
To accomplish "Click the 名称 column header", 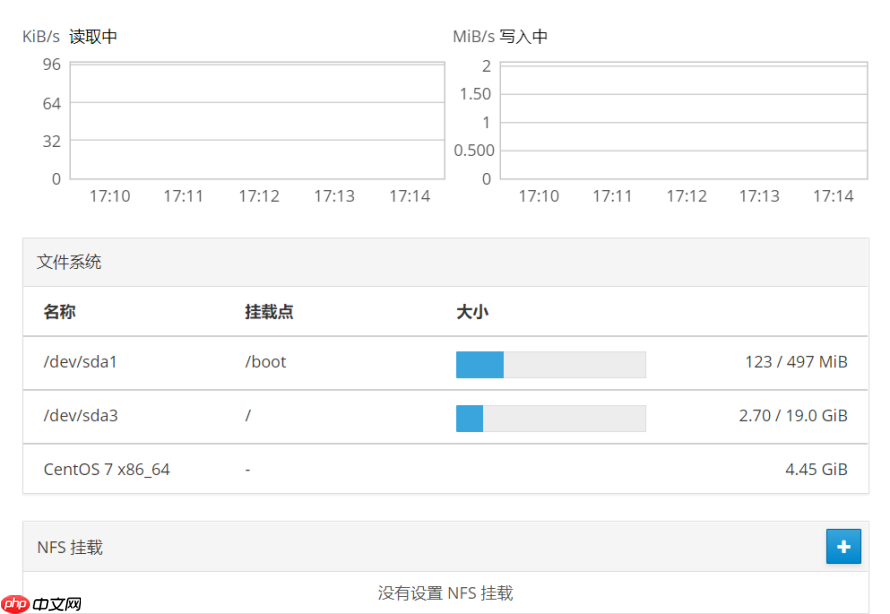I will 60,312.
